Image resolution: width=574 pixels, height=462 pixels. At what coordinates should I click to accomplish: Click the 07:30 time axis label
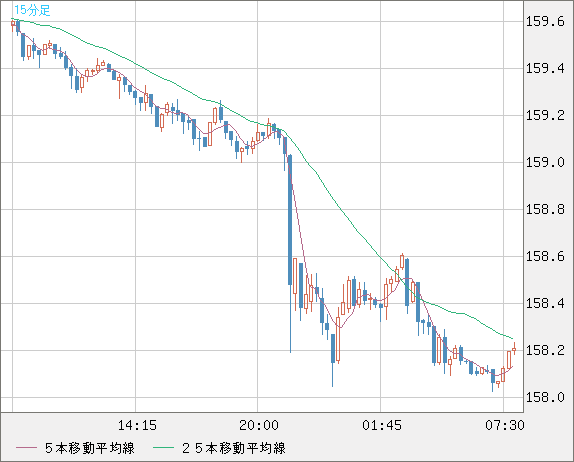click(x=505, y=425)
